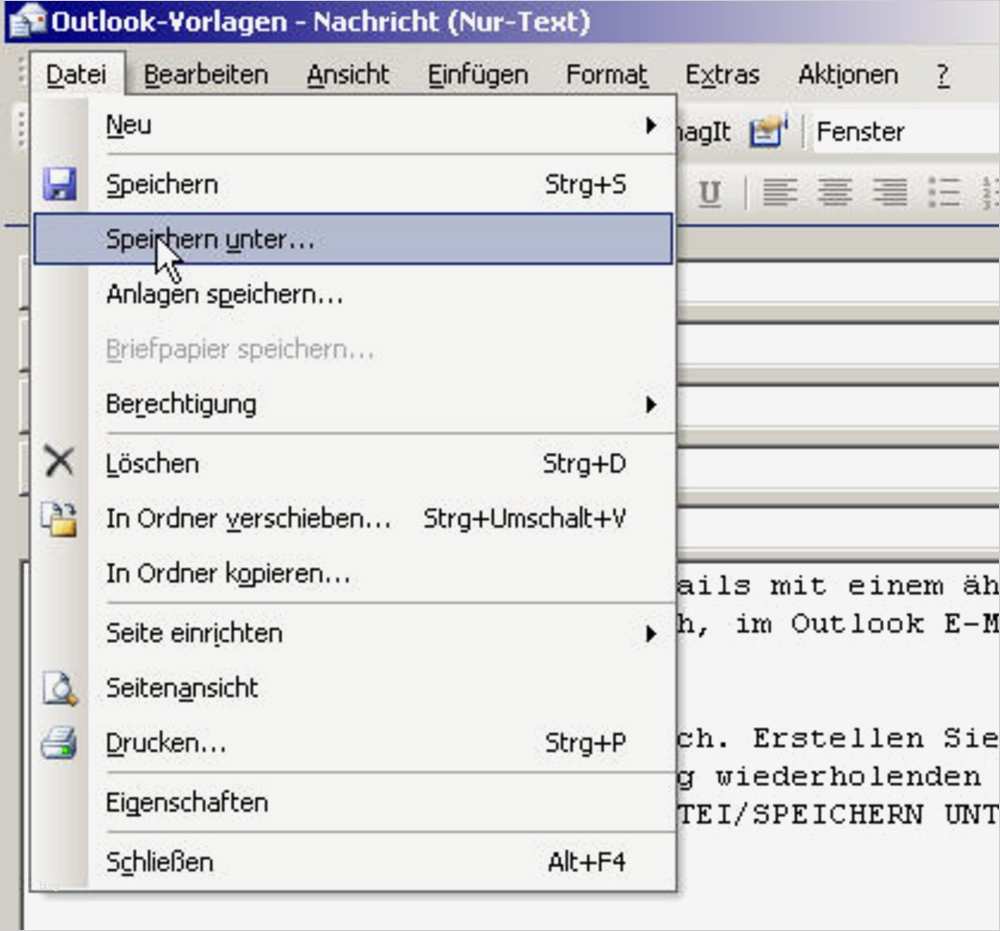Click the folder icon next to In Ordner verschieben
Screen dimensions: 1000x931
tap(60, 516)
